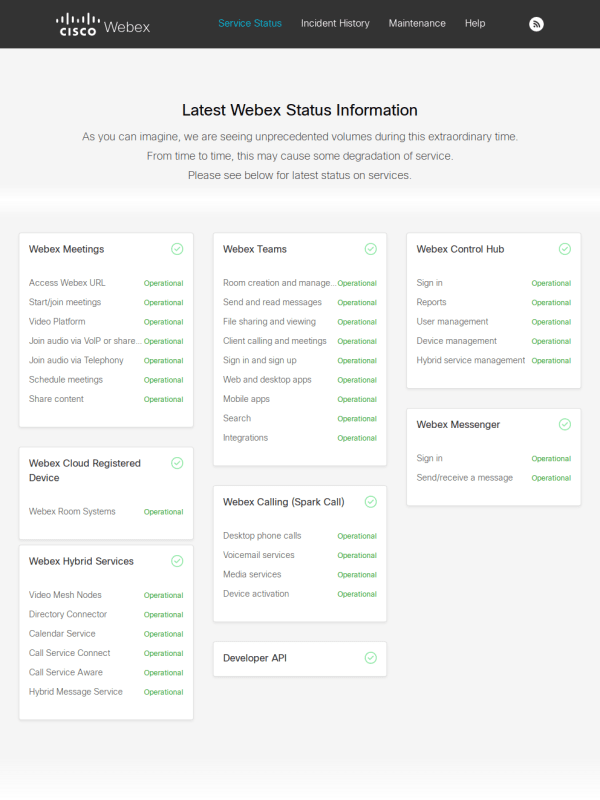This screenshot has width=600, height=800.
Task: Click Join audio via VoIP or share... row
Action: [106, 341]
